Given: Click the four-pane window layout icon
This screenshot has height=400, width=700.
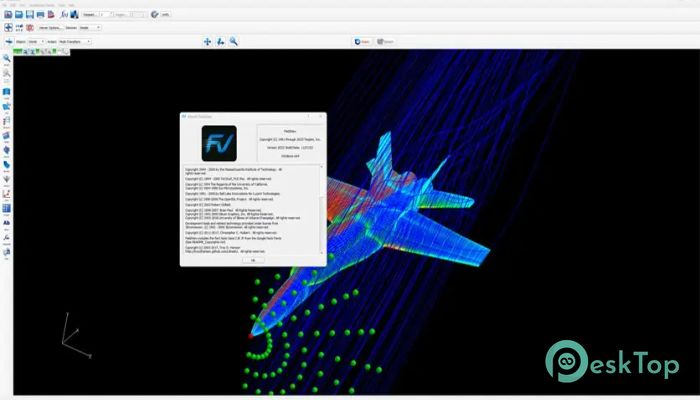Looking at the screenshot, I should [x=8, y=28].
